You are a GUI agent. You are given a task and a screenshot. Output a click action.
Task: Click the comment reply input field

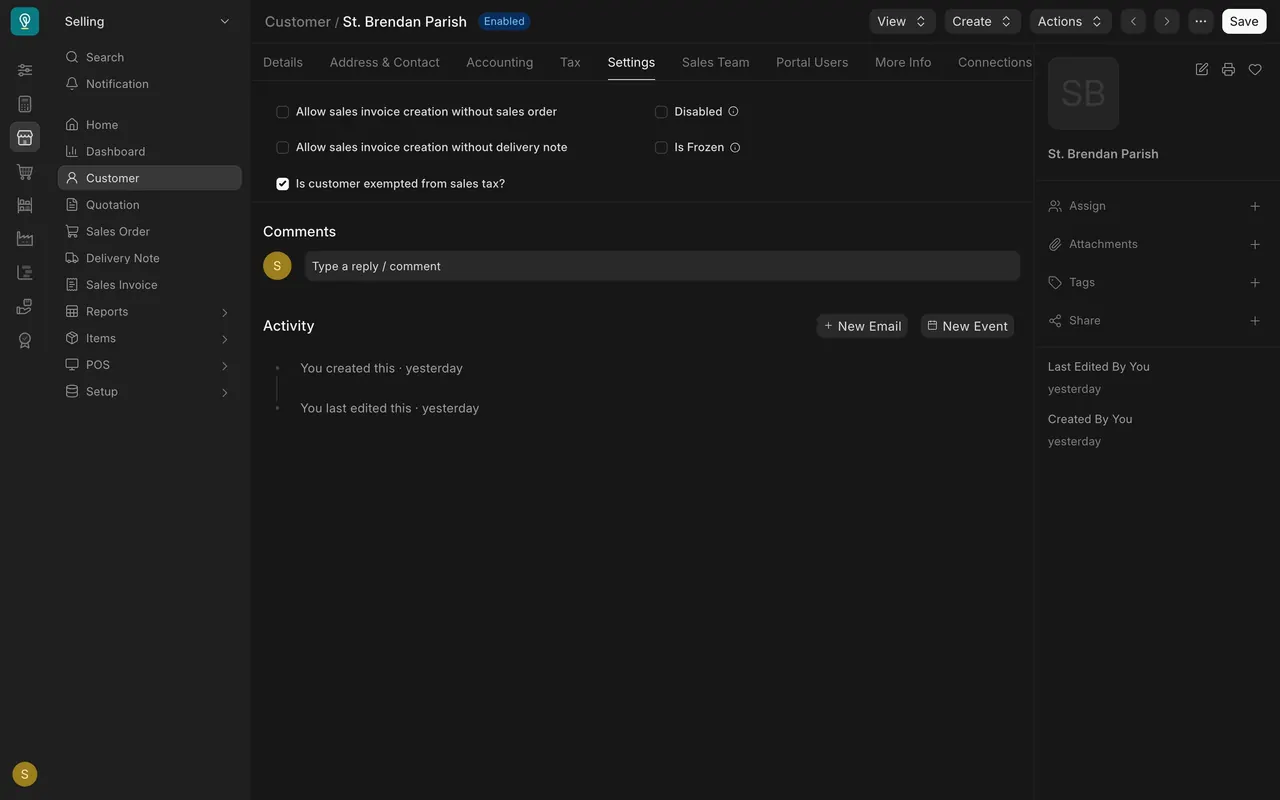click(662, 266)
